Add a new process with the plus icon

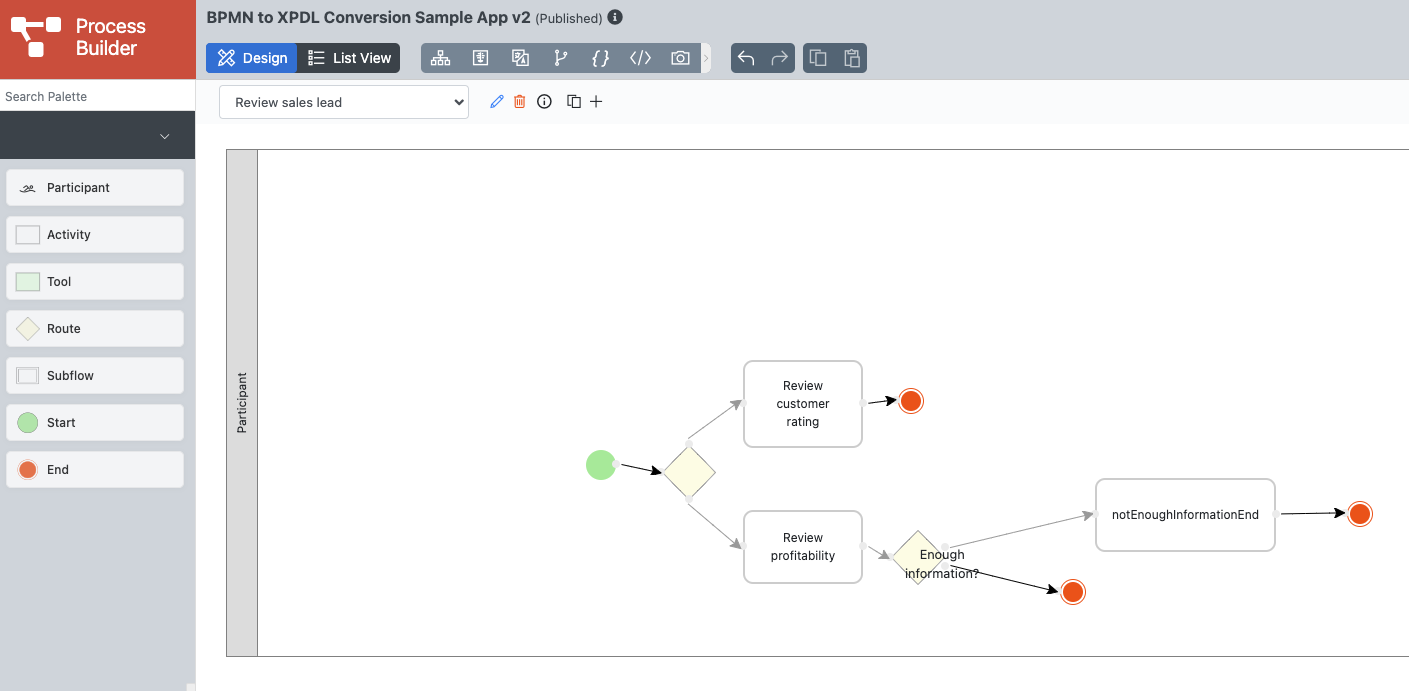point(596,102)
